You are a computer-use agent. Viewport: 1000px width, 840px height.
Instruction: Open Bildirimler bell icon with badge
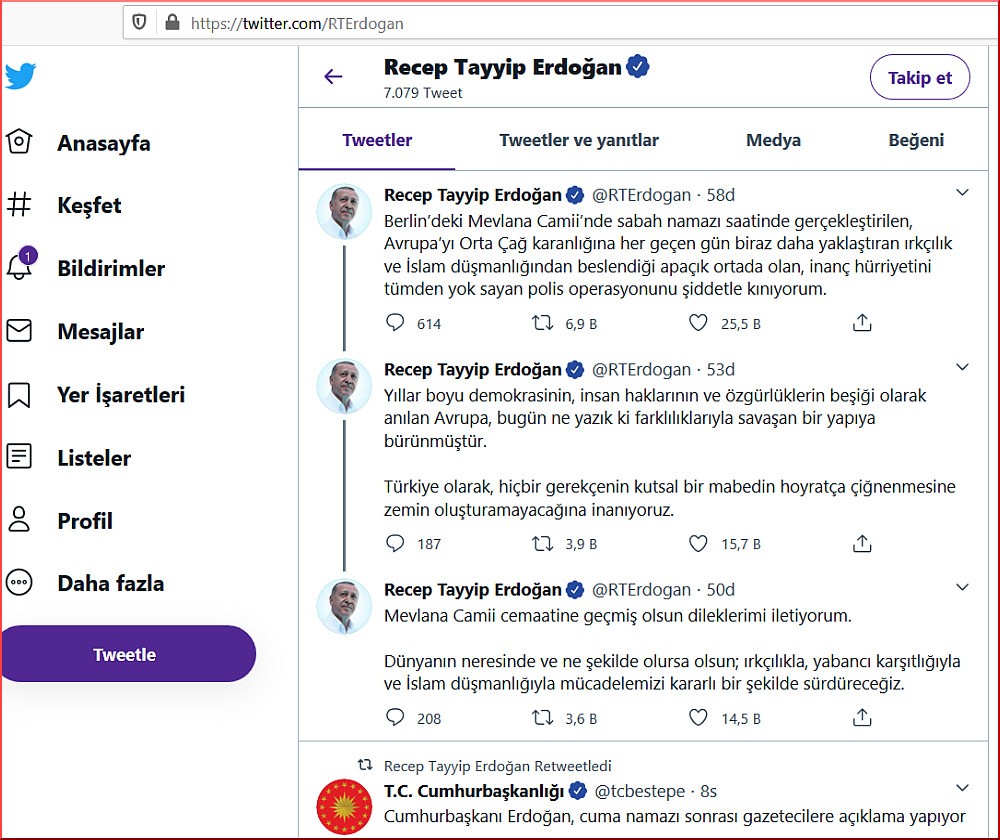[x=20, y=265]
